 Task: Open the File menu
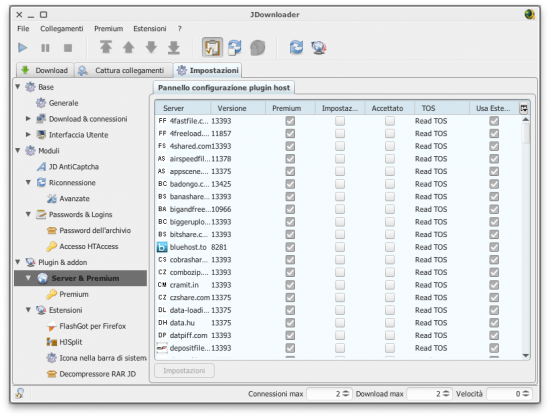23,29
